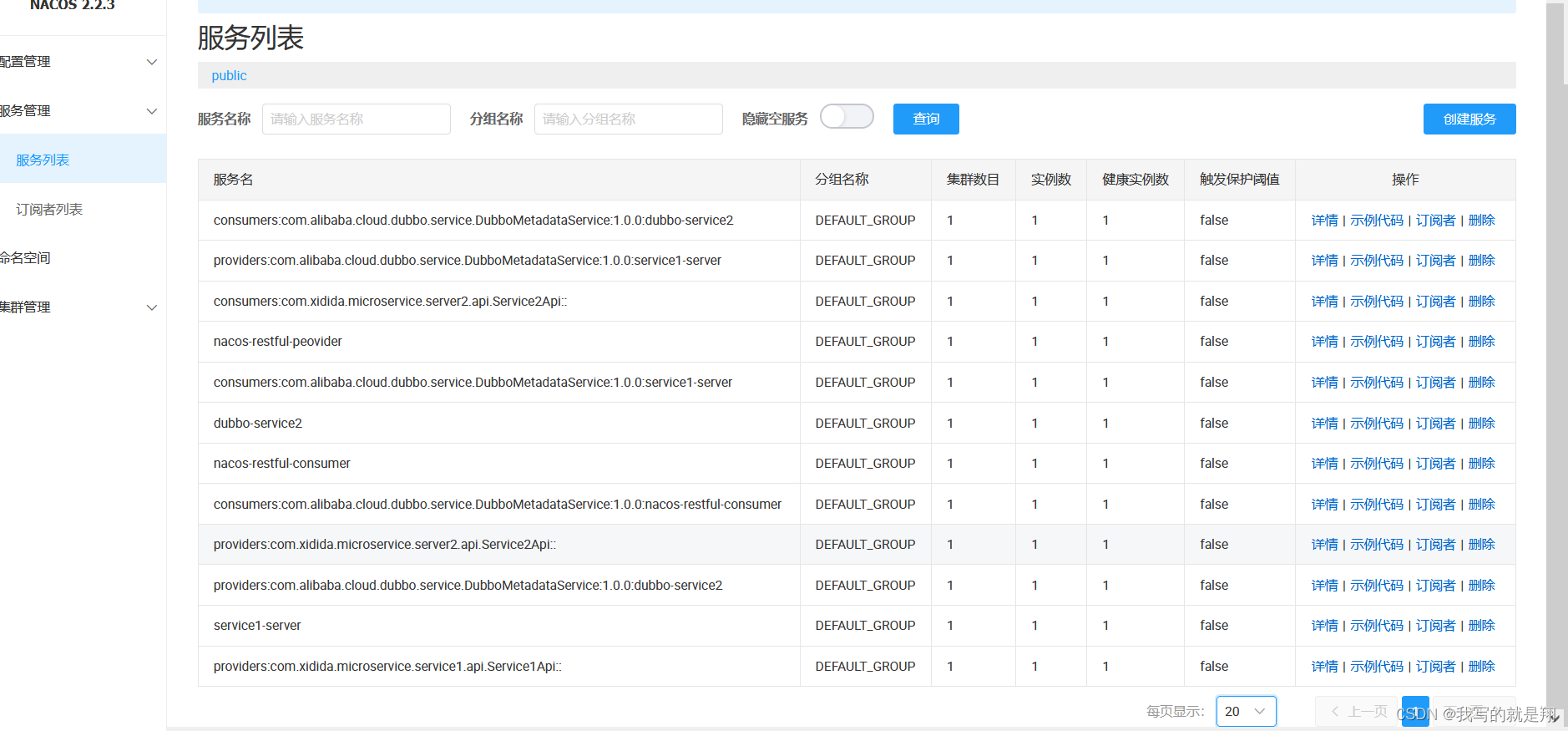
Task: Open 详情 for providers Service1Api row
Action: [1324, 666]
